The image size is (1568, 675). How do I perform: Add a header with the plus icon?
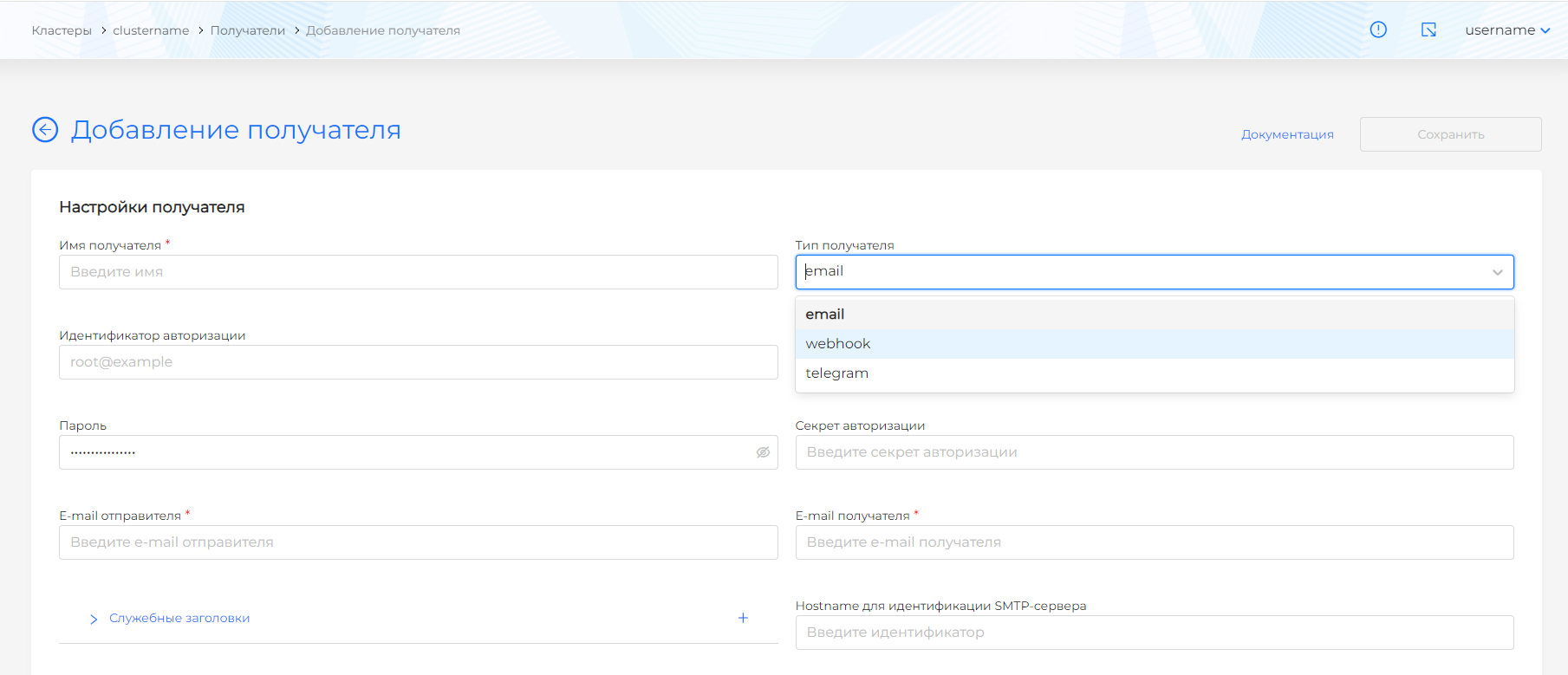click(743, 618)
